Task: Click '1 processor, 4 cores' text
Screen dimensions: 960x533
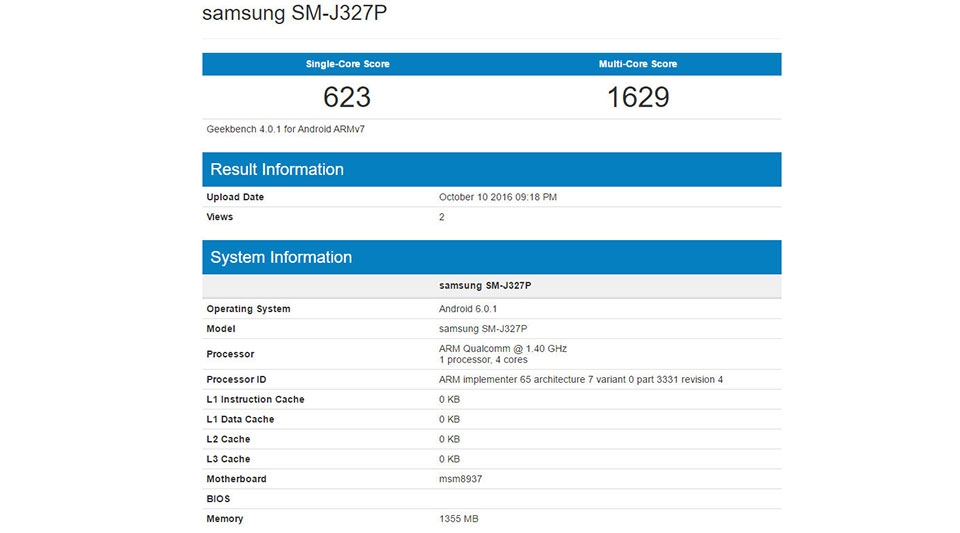Action: click(483, 360)
